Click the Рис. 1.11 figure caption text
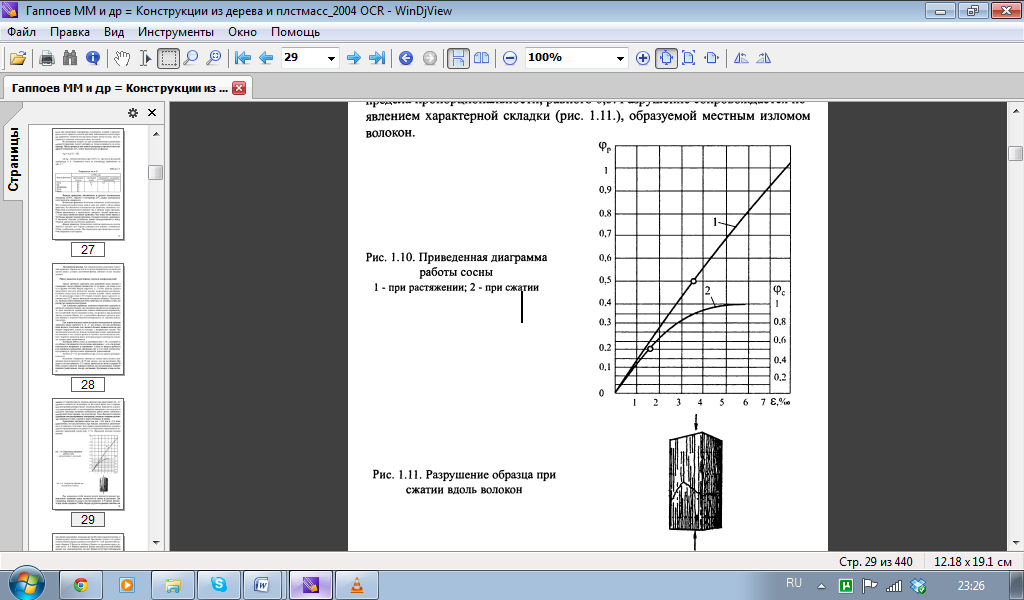 click(464, 482)
